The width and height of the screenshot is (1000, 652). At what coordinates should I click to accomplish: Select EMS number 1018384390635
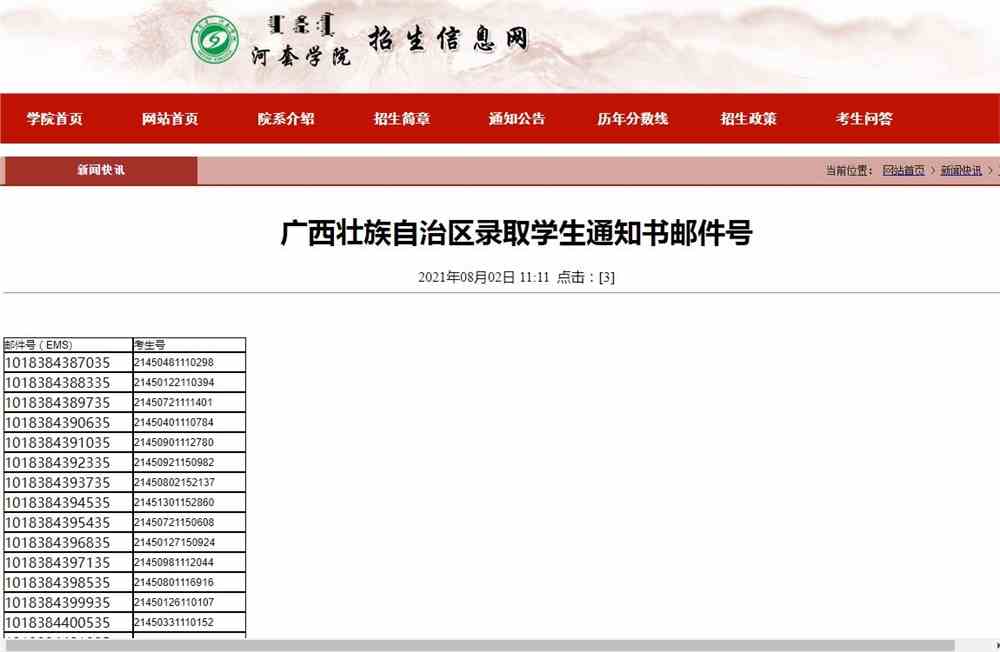(57, 423)
